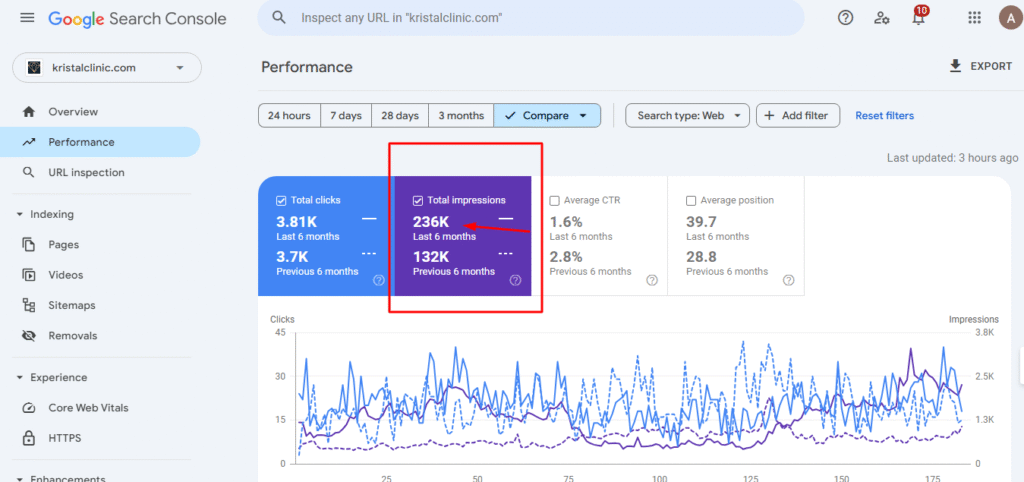Open URL inspection in the sidebar
This screenshot has height=482, width=1024.
86,172
